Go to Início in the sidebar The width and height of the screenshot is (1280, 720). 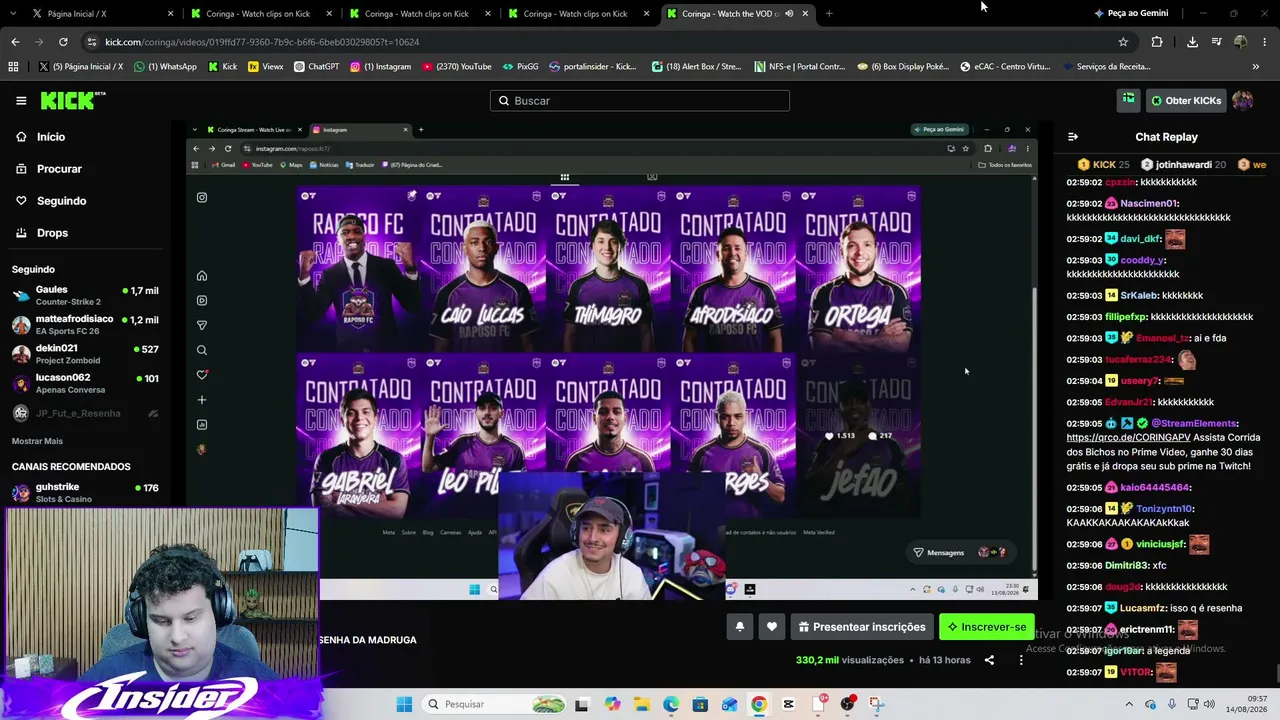(x=51, y=137)
